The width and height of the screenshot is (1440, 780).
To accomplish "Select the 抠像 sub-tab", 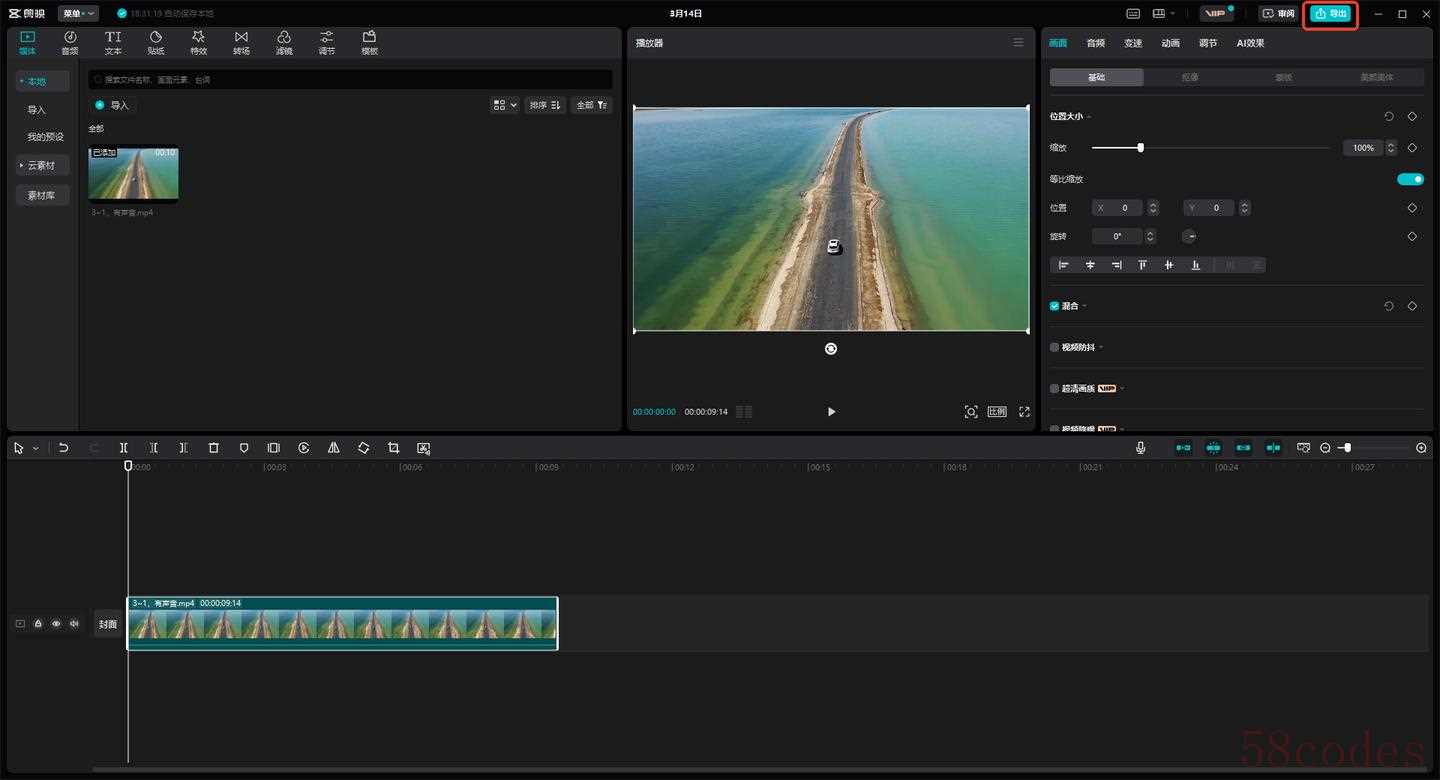I will coord(1190,77).
